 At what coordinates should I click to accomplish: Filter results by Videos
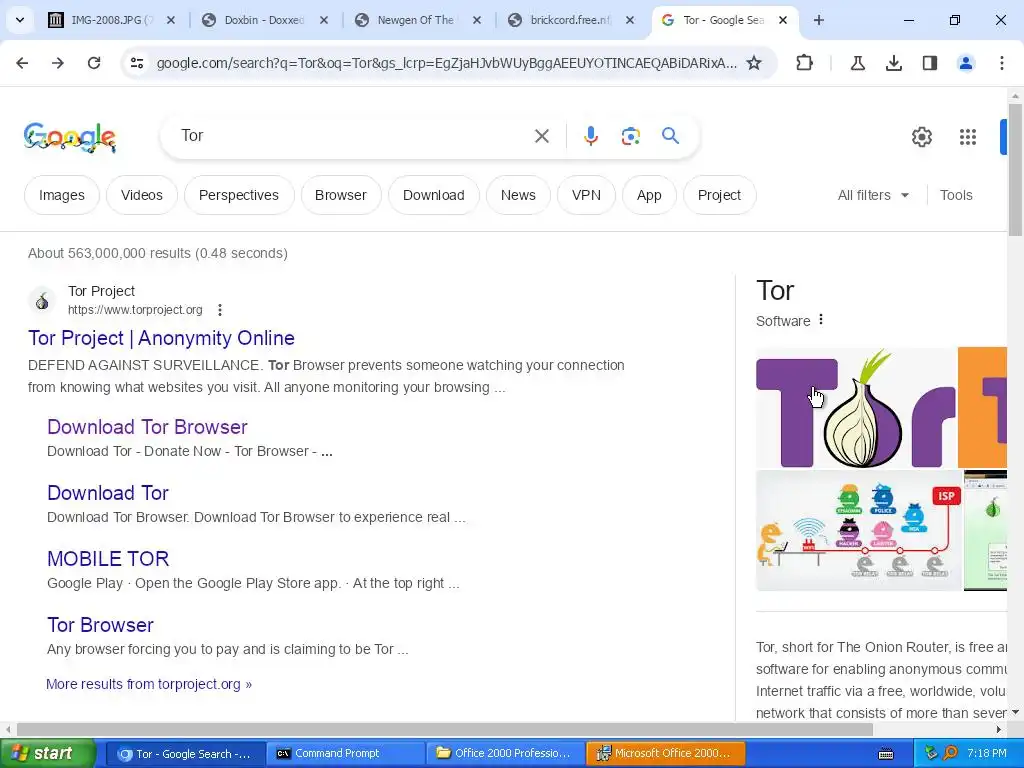[x=142, y=195]
